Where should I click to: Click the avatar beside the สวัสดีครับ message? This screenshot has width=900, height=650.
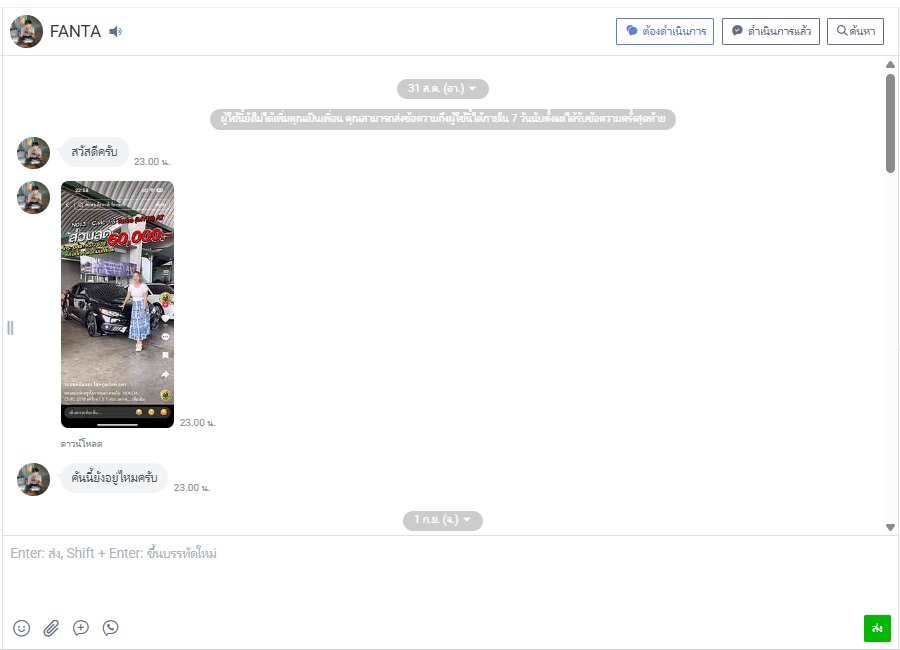pyautogui.click(x=33, y=153)
